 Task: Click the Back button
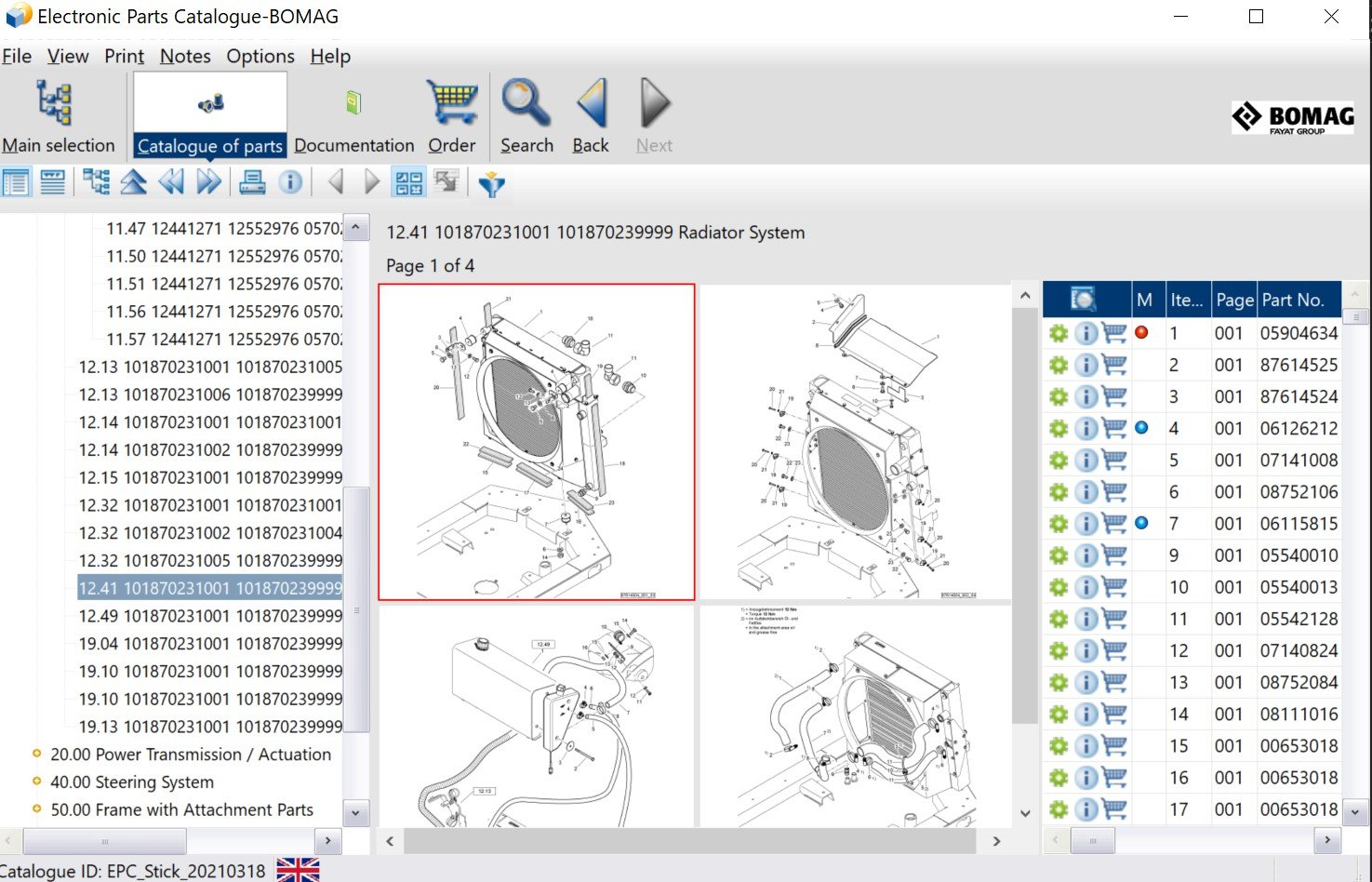[591, 116]
